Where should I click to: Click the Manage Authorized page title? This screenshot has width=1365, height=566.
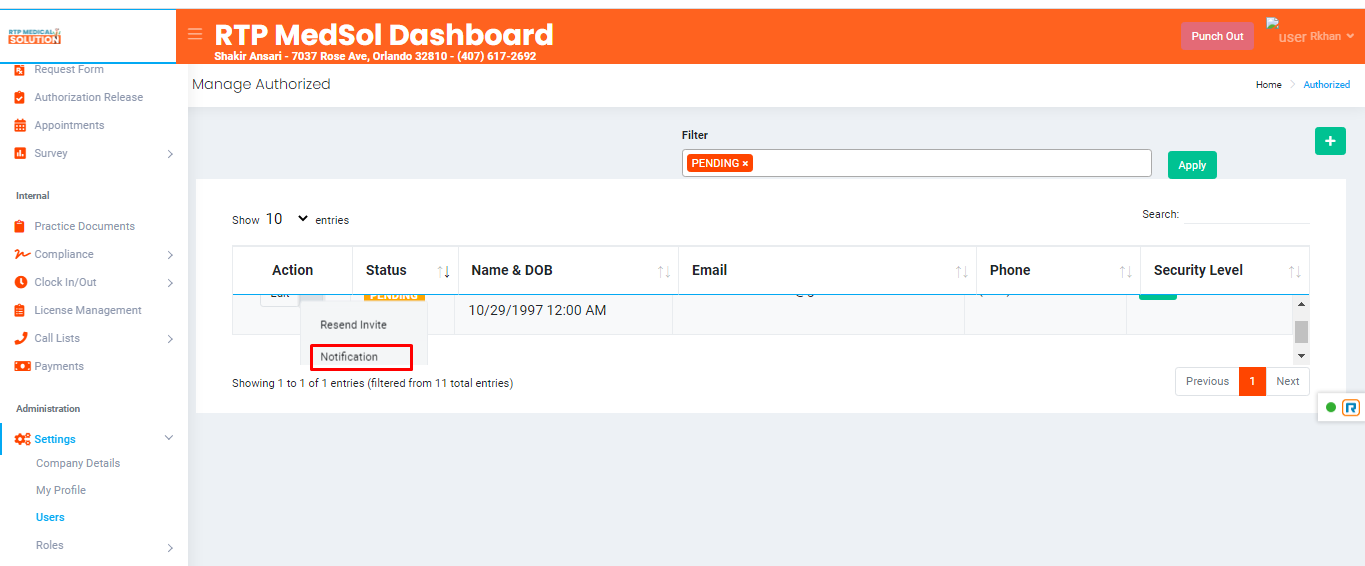(x=261, y=84)
